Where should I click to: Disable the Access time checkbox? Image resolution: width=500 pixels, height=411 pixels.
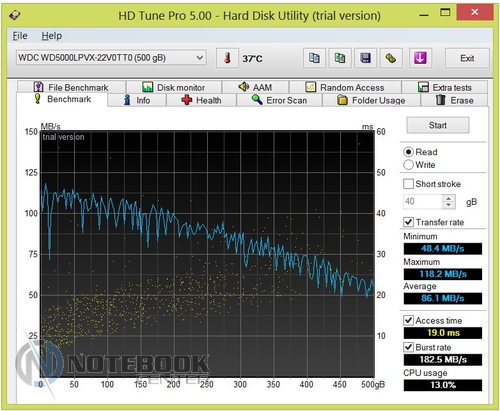tap(408, 320)
